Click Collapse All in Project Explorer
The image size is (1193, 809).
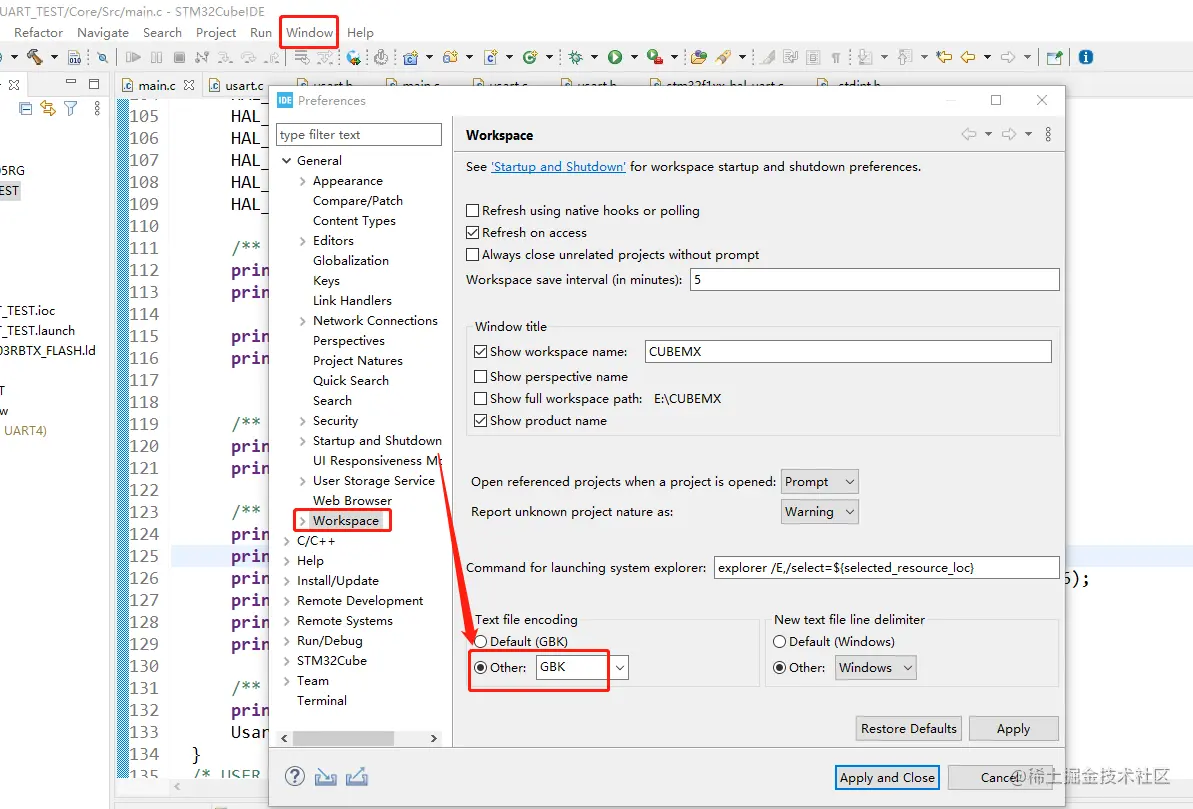pyautogui.click(x=25, y=108)
